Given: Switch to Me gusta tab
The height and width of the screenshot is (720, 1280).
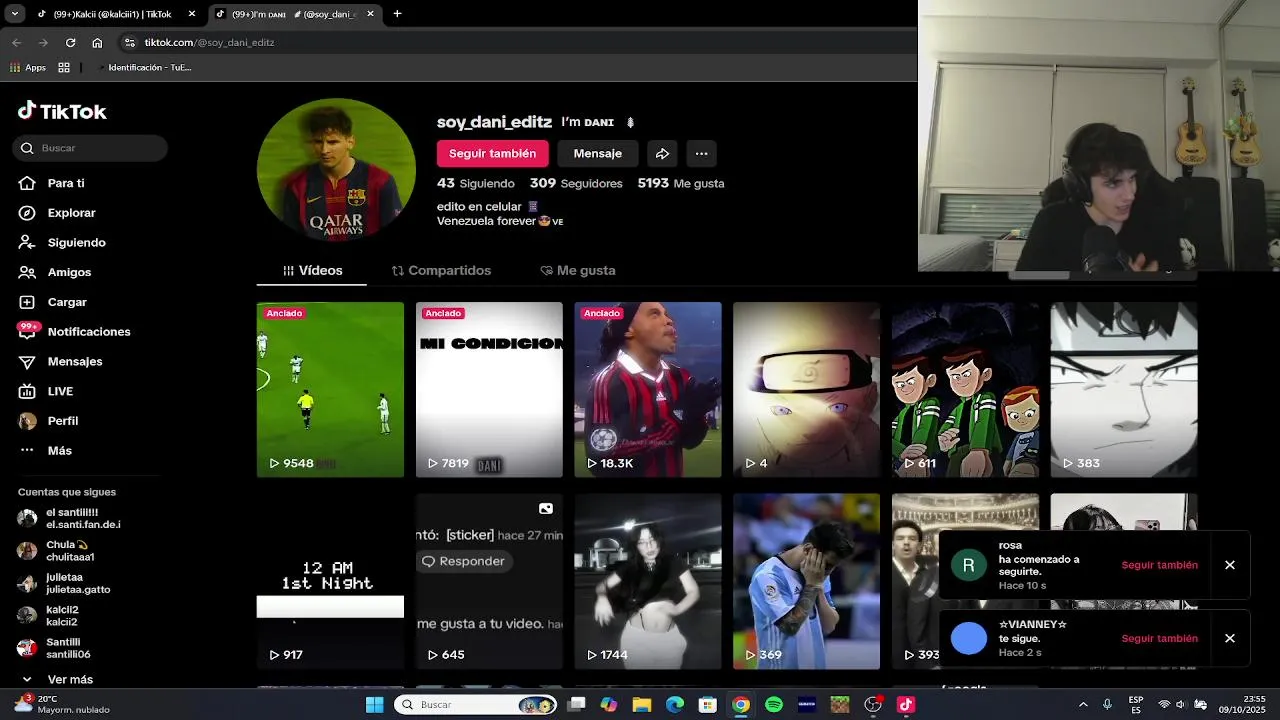Looking at the screenshot, I should coord(578,271).
